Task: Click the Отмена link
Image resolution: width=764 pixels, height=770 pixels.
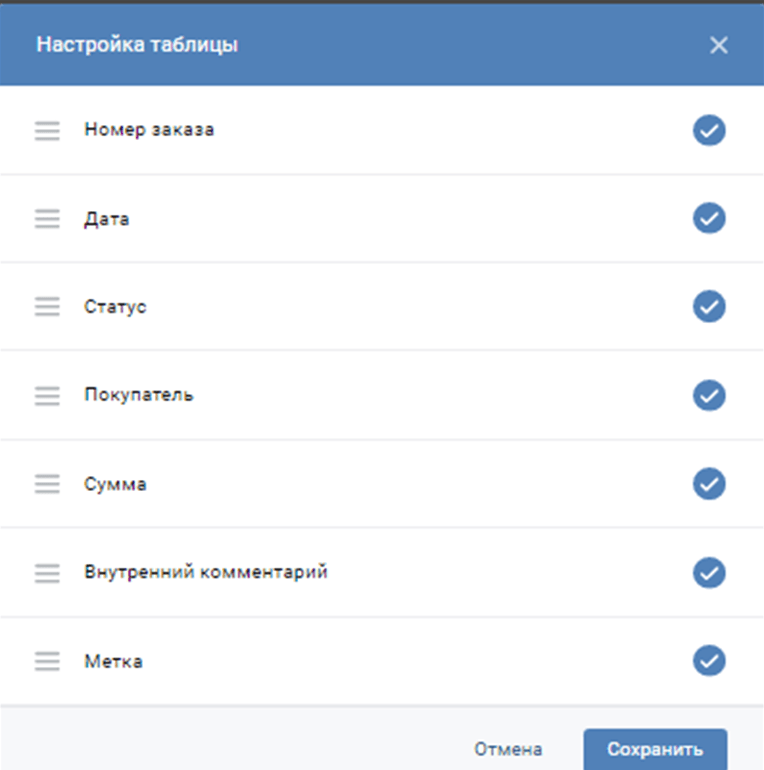Action: click(508, 749)
